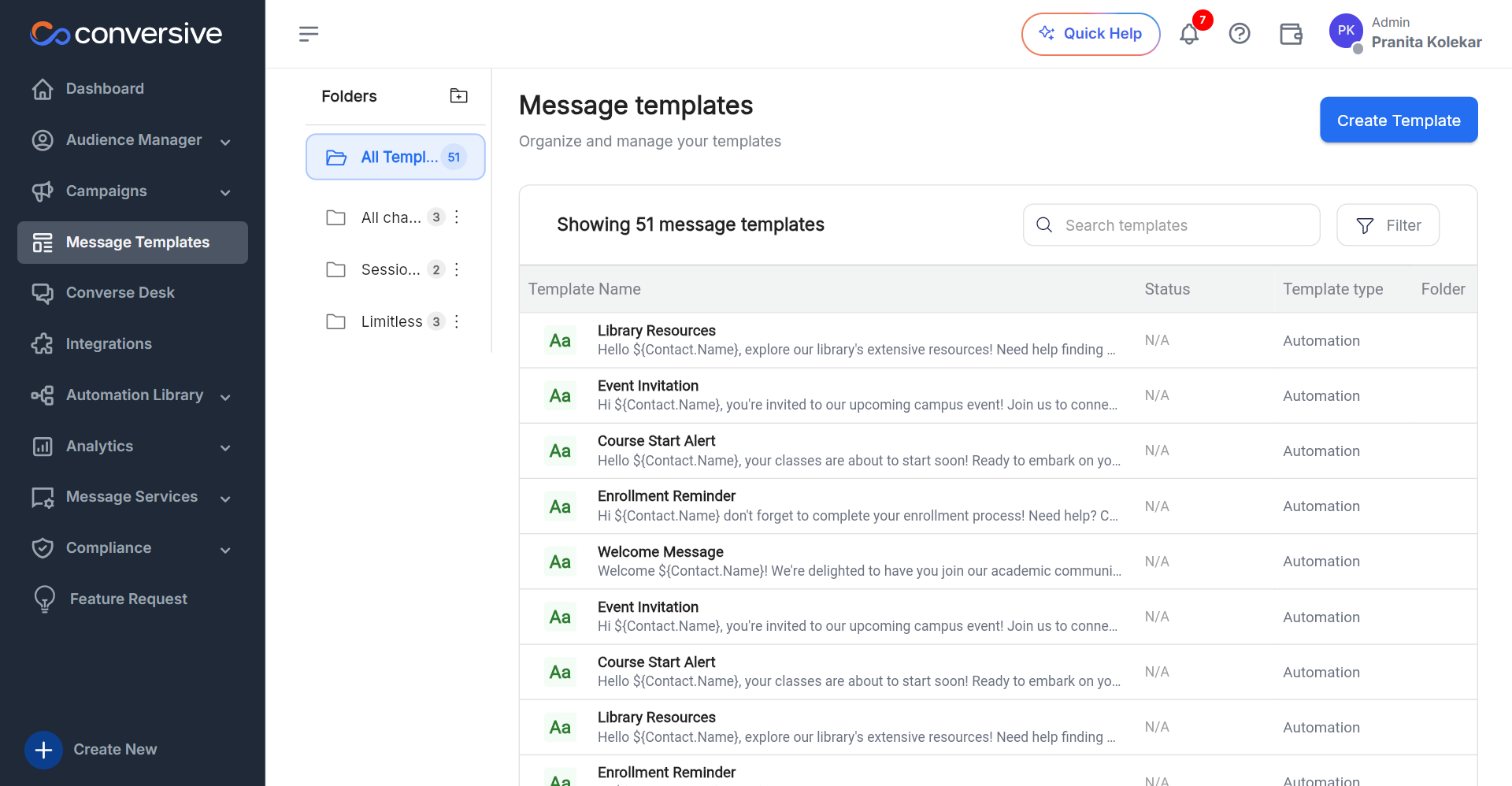Click the Status column header
The image size is (1512, 786).
(x=1167, y=289)
